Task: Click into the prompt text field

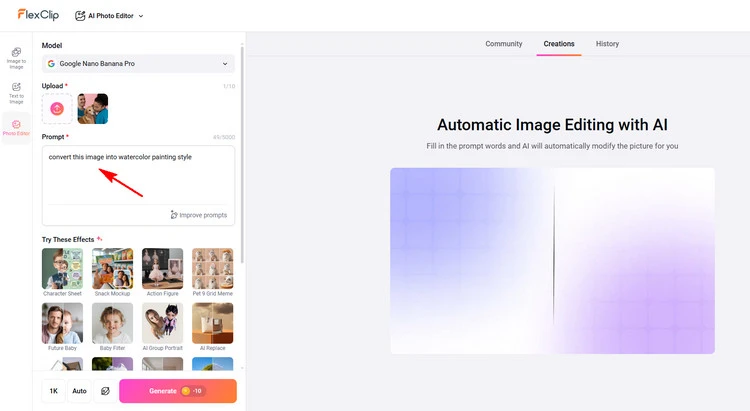Action: 138,175
